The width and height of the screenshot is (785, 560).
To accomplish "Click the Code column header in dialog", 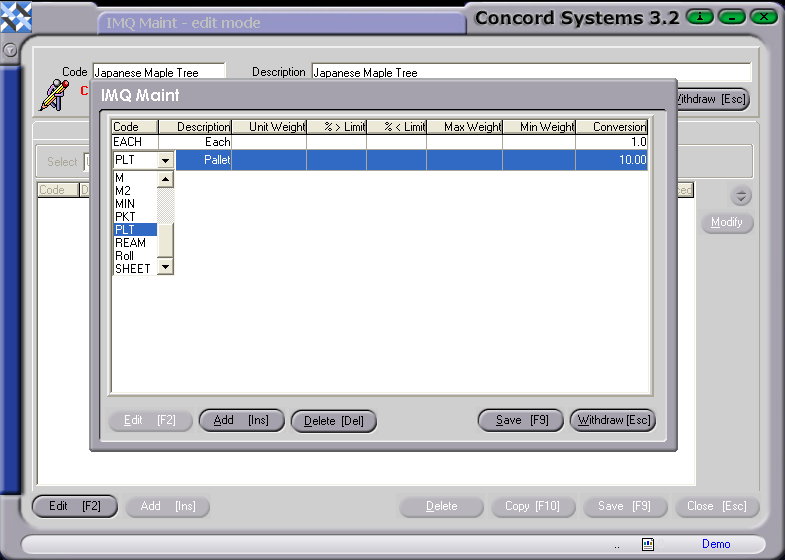I will click(x=135, y=127).
